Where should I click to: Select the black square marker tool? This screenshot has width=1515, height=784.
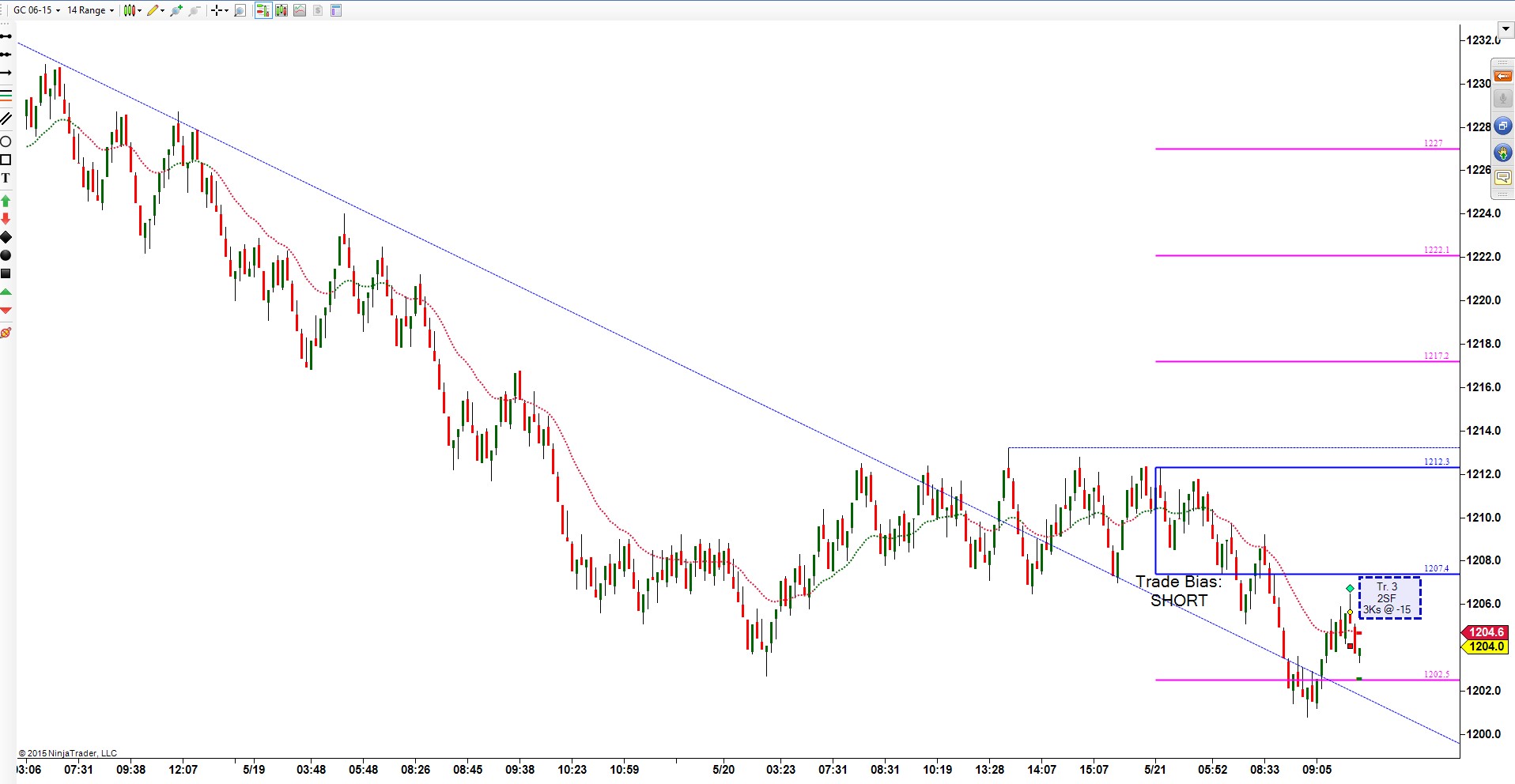click(6, 273)
